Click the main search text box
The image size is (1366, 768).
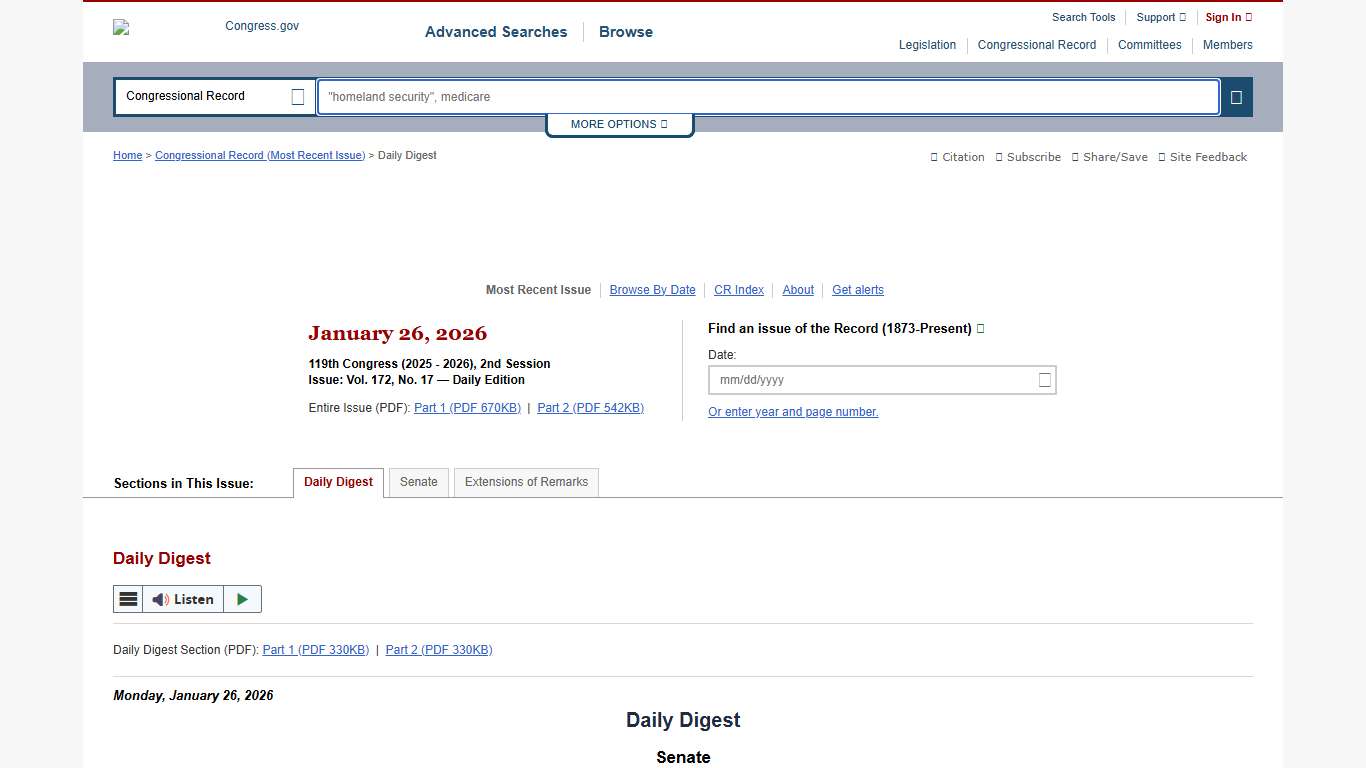click(x=767, y=97)
